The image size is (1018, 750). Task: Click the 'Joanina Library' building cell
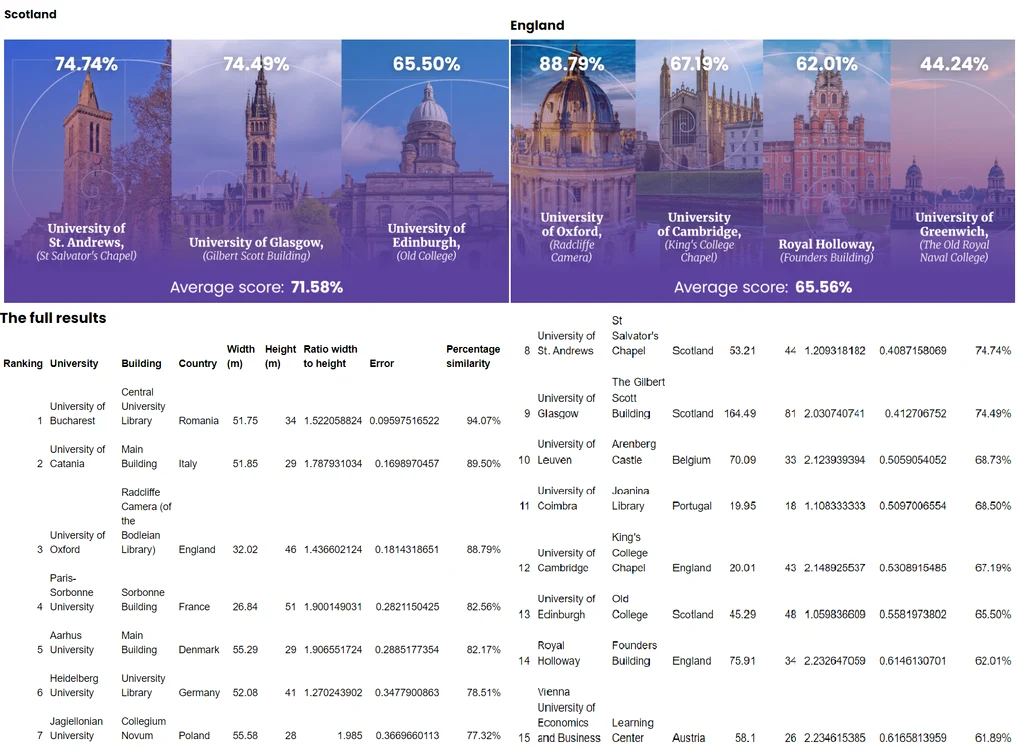pyautogui.click(x=630, y=498)
